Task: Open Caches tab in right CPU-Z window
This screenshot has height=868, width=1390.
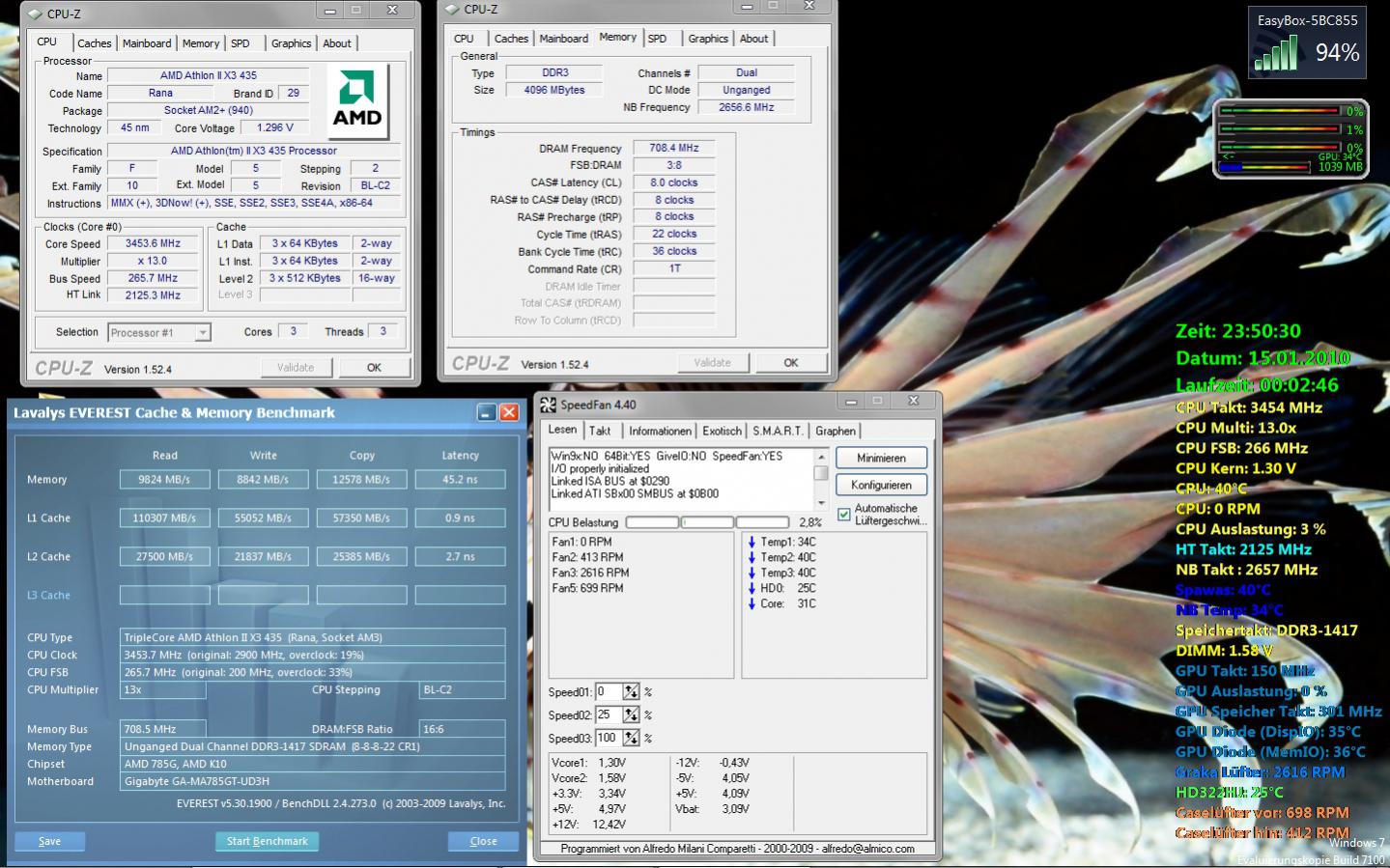Action: click(x=511, y=39)
